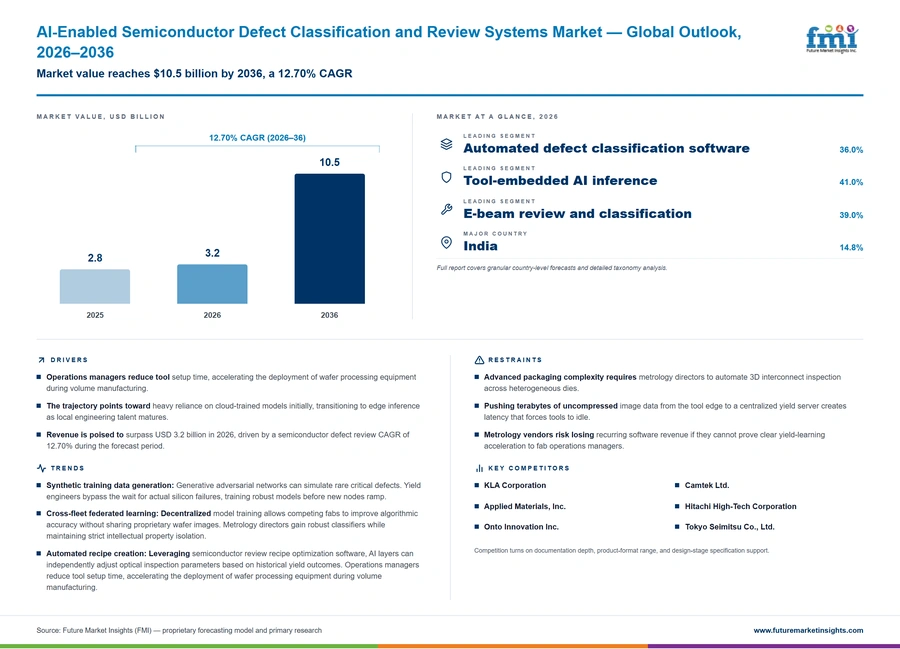The width and height of the screenshot is (900, 649).
Task: Click 'Automated recipe creation' trend
Action: click(96, 554)
